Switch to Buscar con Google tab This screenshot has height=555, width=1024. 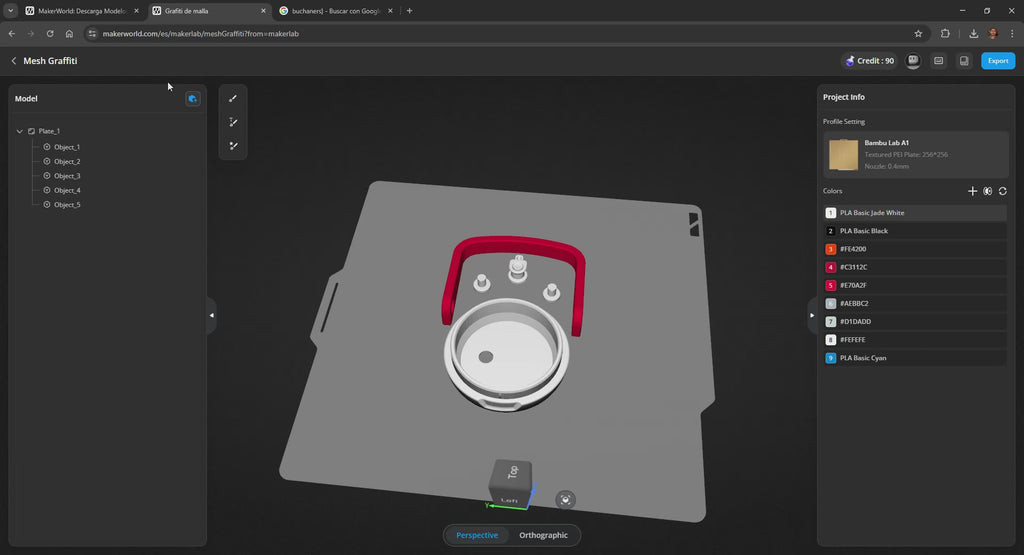336,10
